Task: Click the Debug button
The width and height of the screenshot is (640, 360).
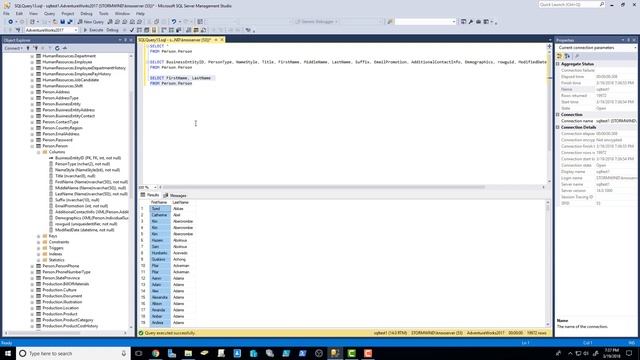Action: point(112,30)
